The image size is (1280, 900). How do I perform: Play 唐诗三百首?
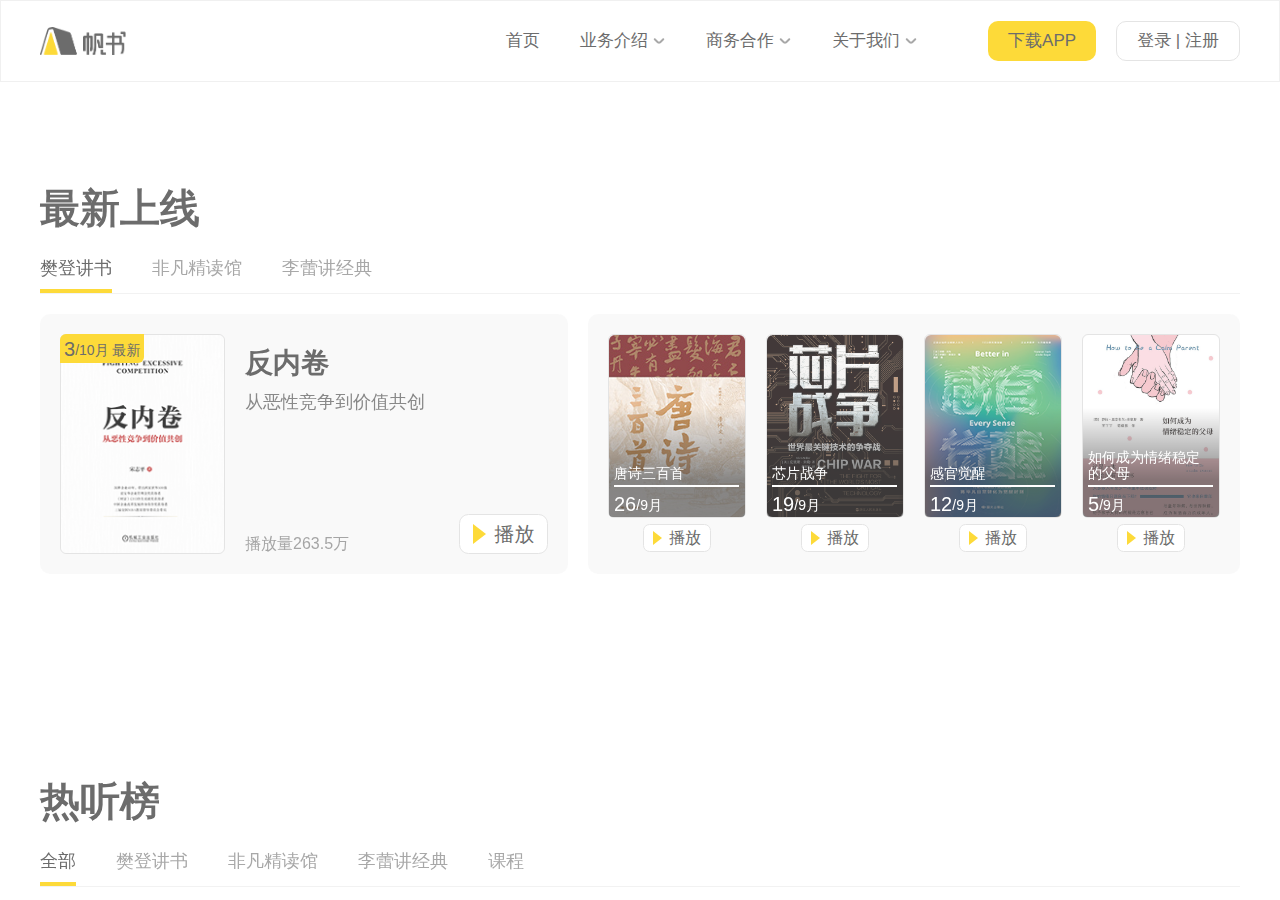(x=677, y=538)
